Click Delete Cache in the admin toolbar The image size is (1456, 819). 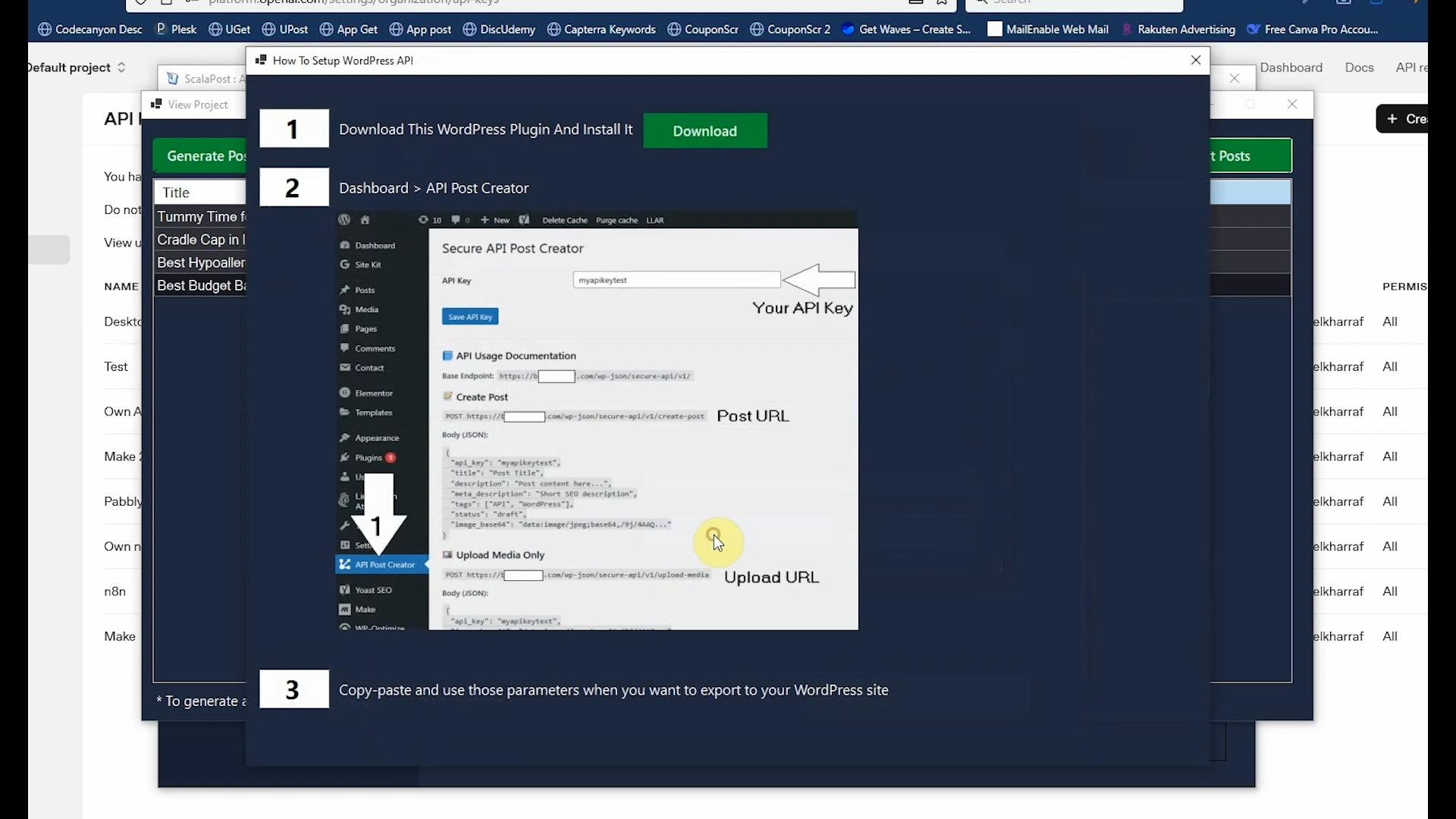(x=564, y=220)
